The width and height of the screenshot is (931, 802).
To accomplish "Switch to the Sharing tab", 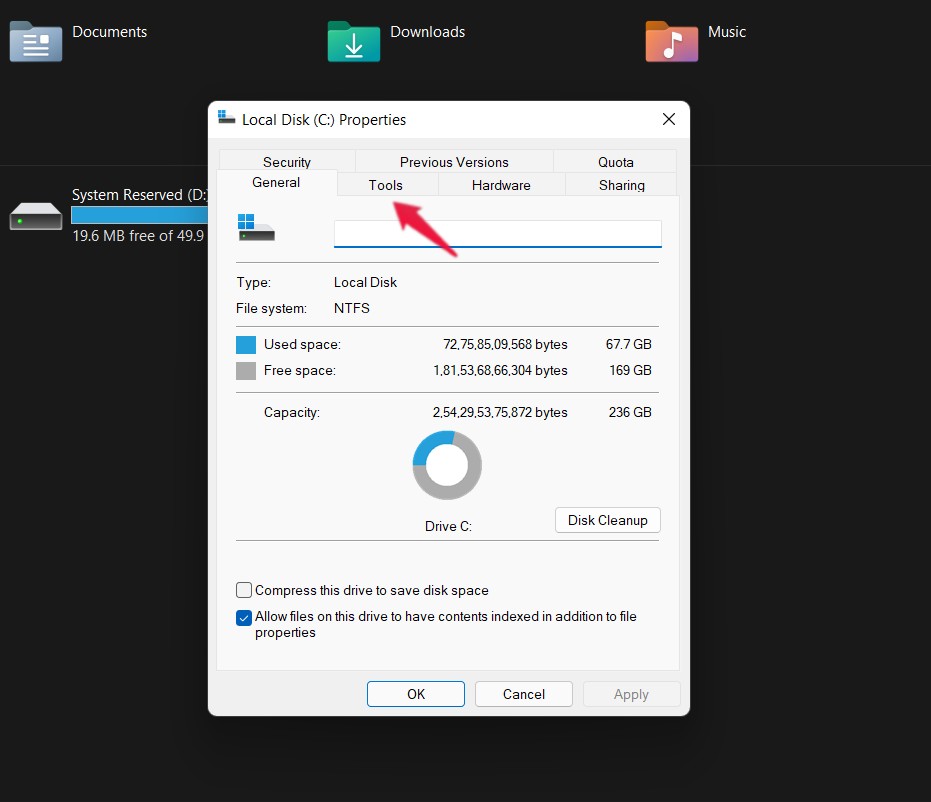I will pyautogui.click(x=621, y=185).
